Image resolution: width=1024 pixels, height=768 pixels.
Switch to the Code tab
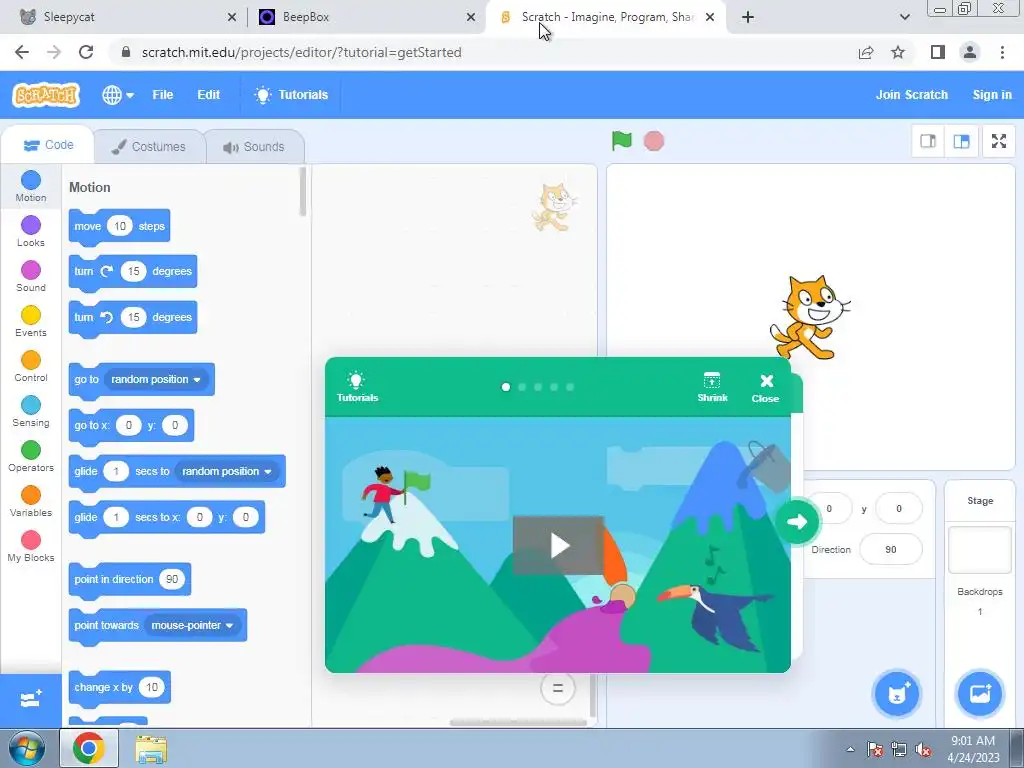(48, 145)
